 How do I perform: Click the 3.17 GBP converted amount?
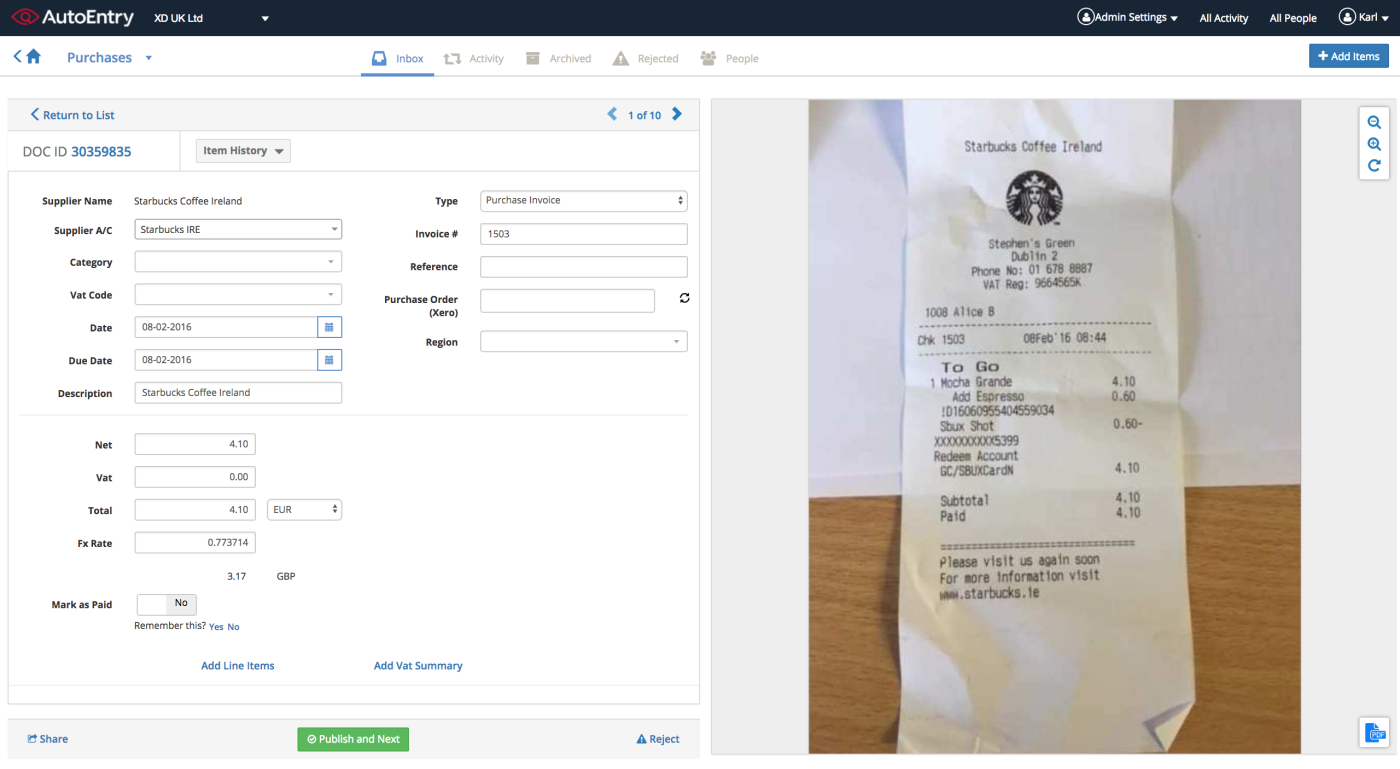coord(261,577)
